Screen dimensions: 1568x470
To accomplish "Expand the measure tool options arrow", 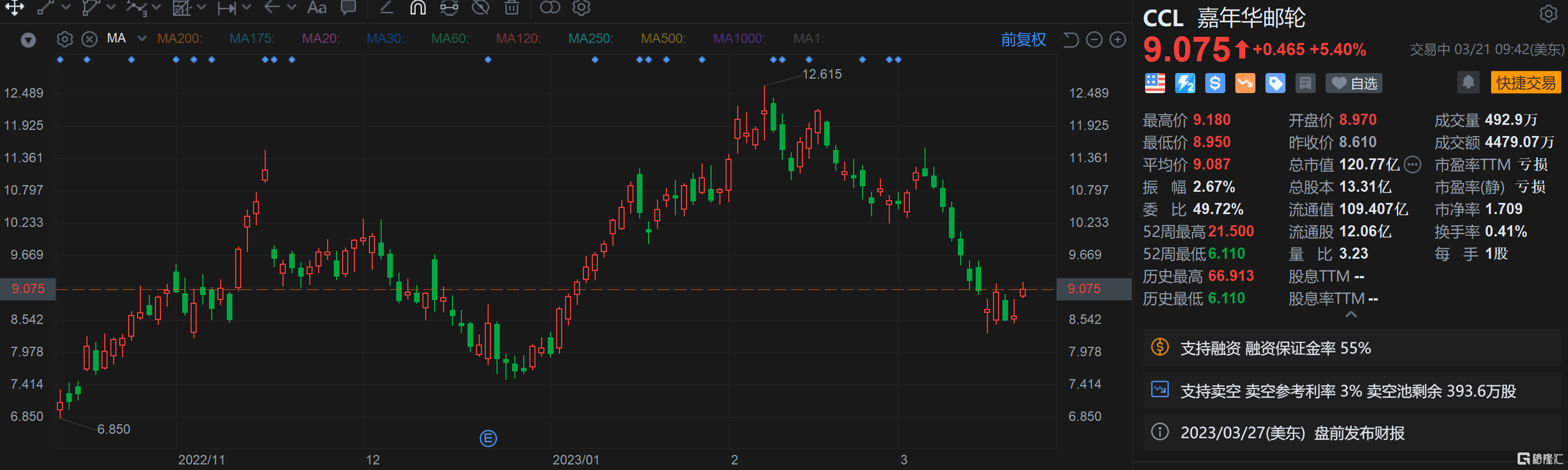I will point(246,7).
